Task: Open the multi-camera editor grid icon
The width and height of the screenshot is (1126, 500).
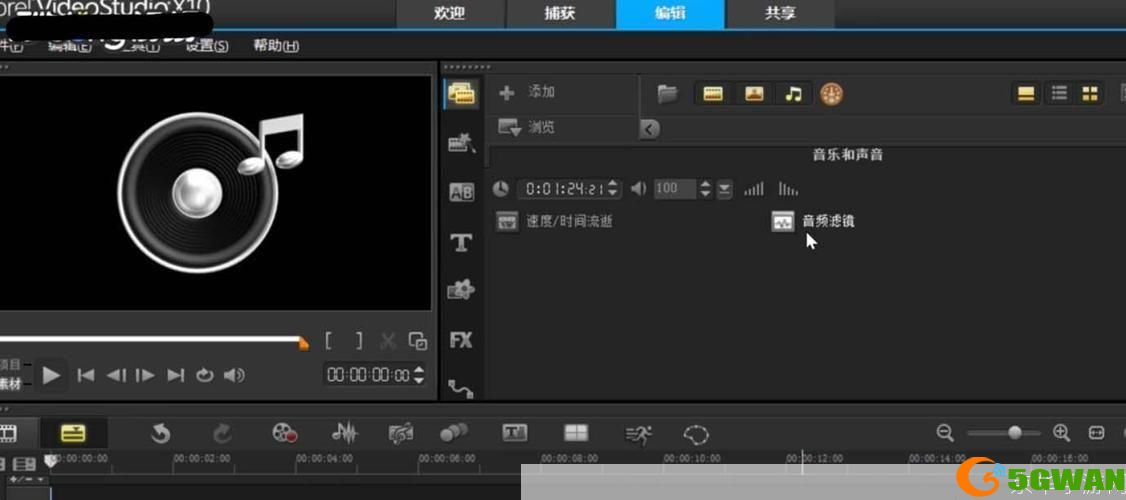Action: click(x=576, y=432)
